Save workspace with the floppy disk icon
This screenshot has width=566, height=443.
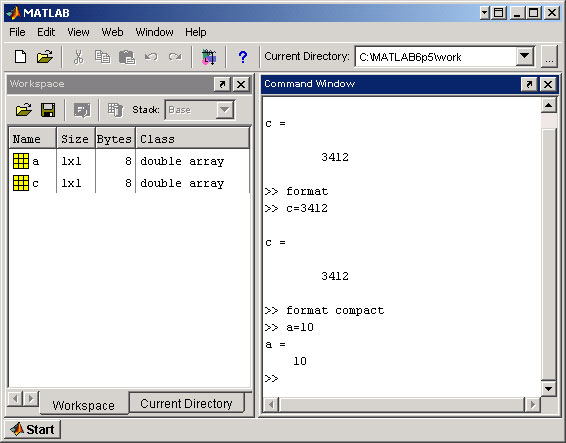48,110
